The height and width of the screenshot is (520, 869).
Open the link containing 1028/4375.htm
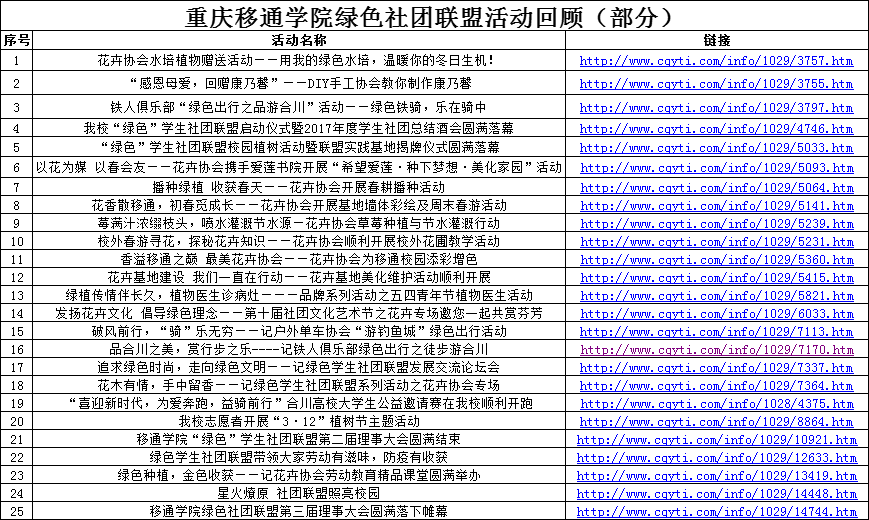coord(717,404)
